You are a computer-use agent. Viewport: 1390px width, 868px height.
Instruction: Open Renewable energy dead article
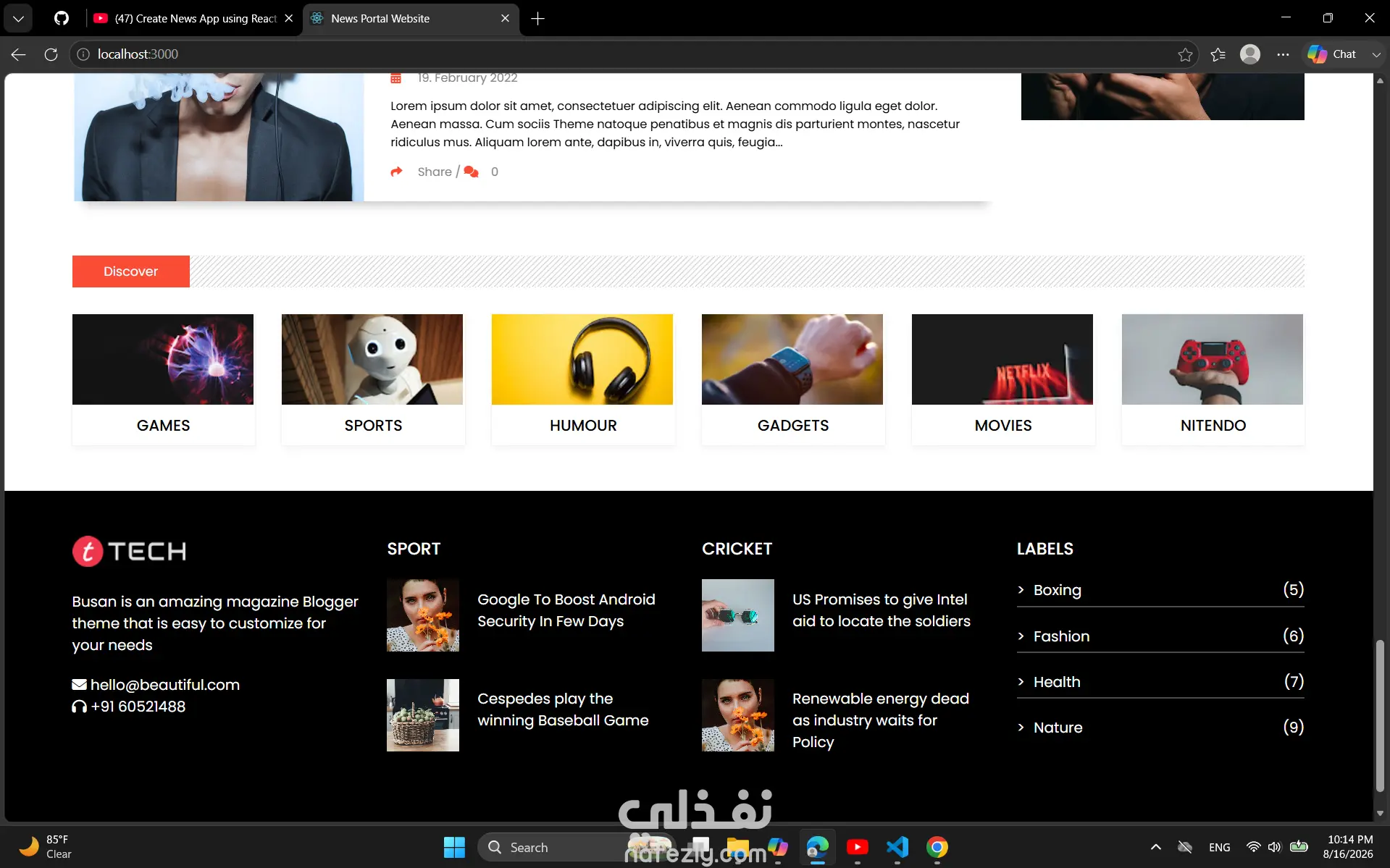point(881,720)
